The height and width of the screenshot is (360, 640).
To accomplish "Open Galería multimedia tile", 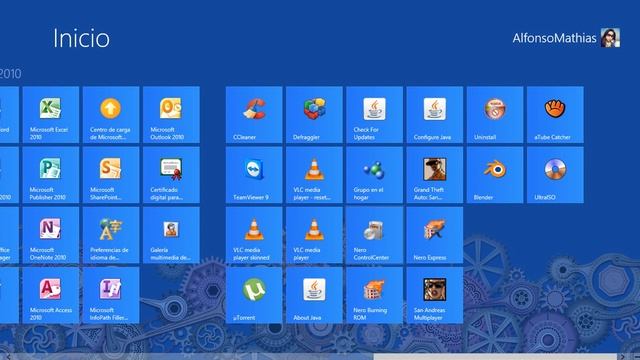I will coord(171,235).
